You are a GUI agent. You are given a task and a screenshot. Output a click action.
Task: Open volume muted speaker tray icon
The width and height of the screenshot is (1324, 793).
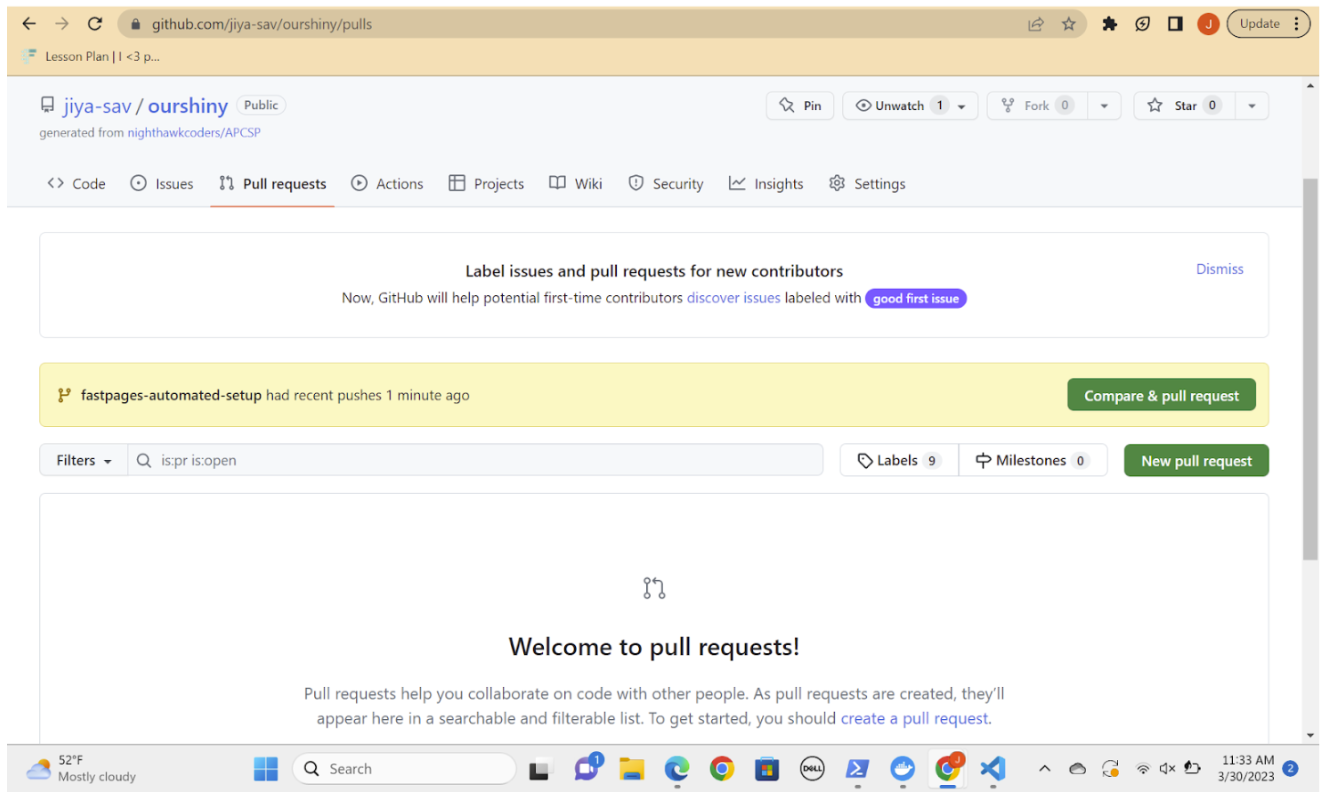[x=1167, y=769]
